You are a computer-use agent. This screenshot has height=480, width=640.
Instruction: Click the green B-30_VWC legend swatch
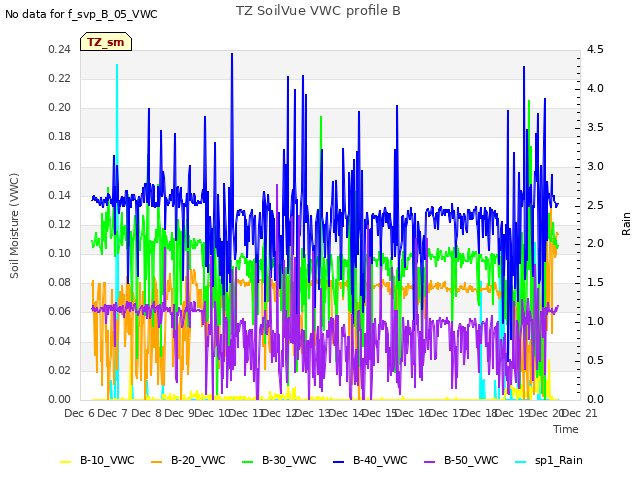[x=248, y=461]
